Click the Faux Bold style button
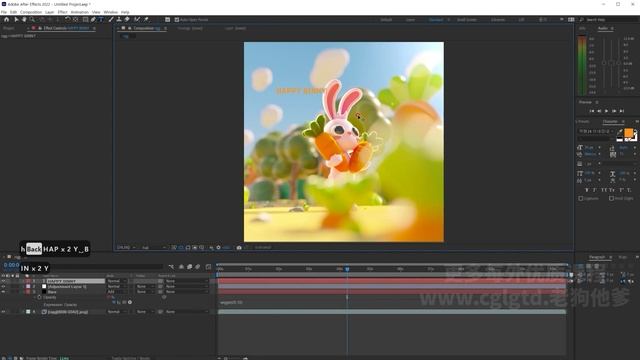The width and height of the screenshot is (640, 360). click(x=587, y=190)
